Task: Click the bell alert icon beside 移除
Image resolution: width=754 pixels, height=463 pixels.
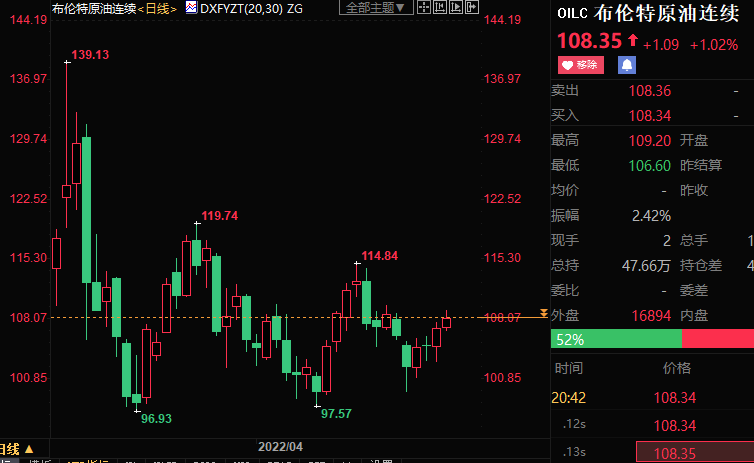Action: [627, 65]
